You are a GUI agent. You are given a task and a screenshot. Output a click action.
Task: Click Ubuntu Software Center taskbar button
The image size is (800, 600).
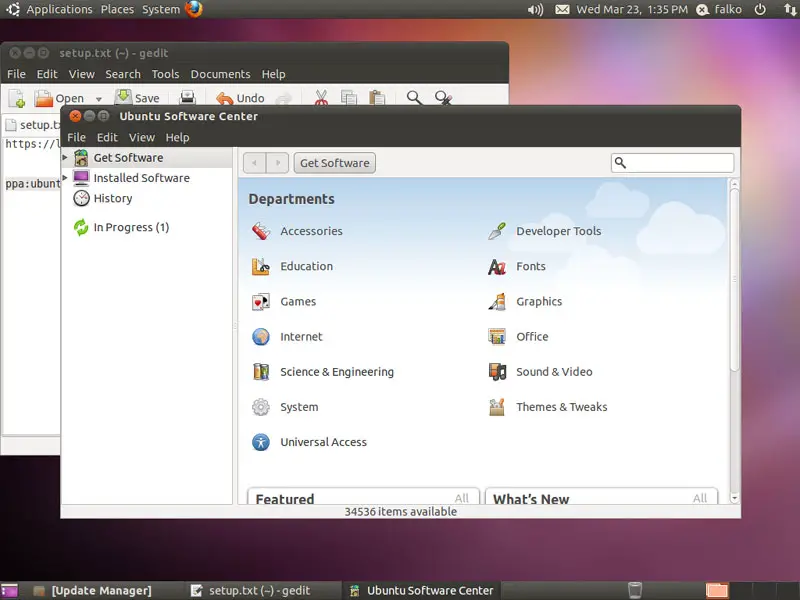coord(421,591)
